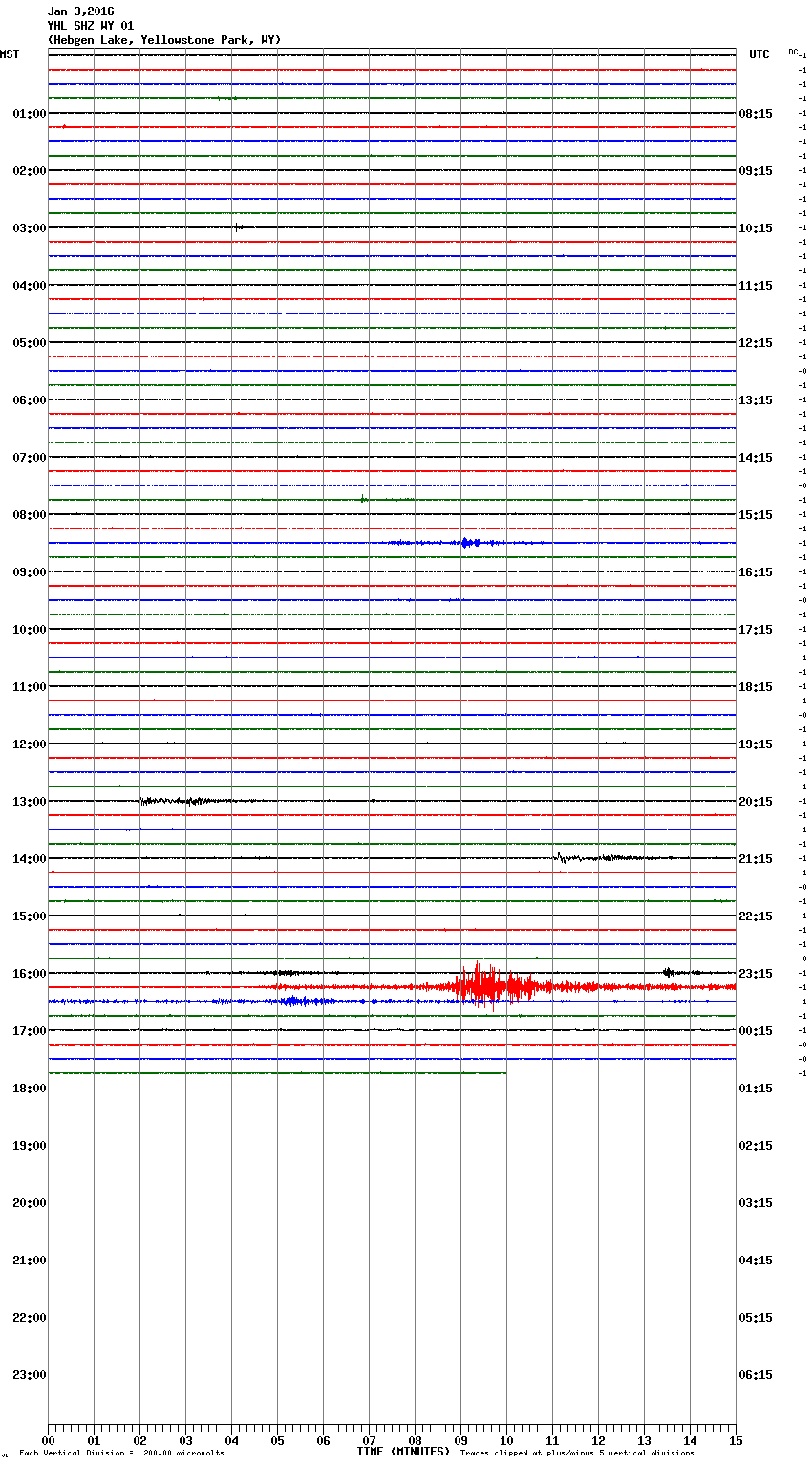Click the small black spike on 03:00 trace
This screenshot has height=1466, width=812.
point(240,227)
